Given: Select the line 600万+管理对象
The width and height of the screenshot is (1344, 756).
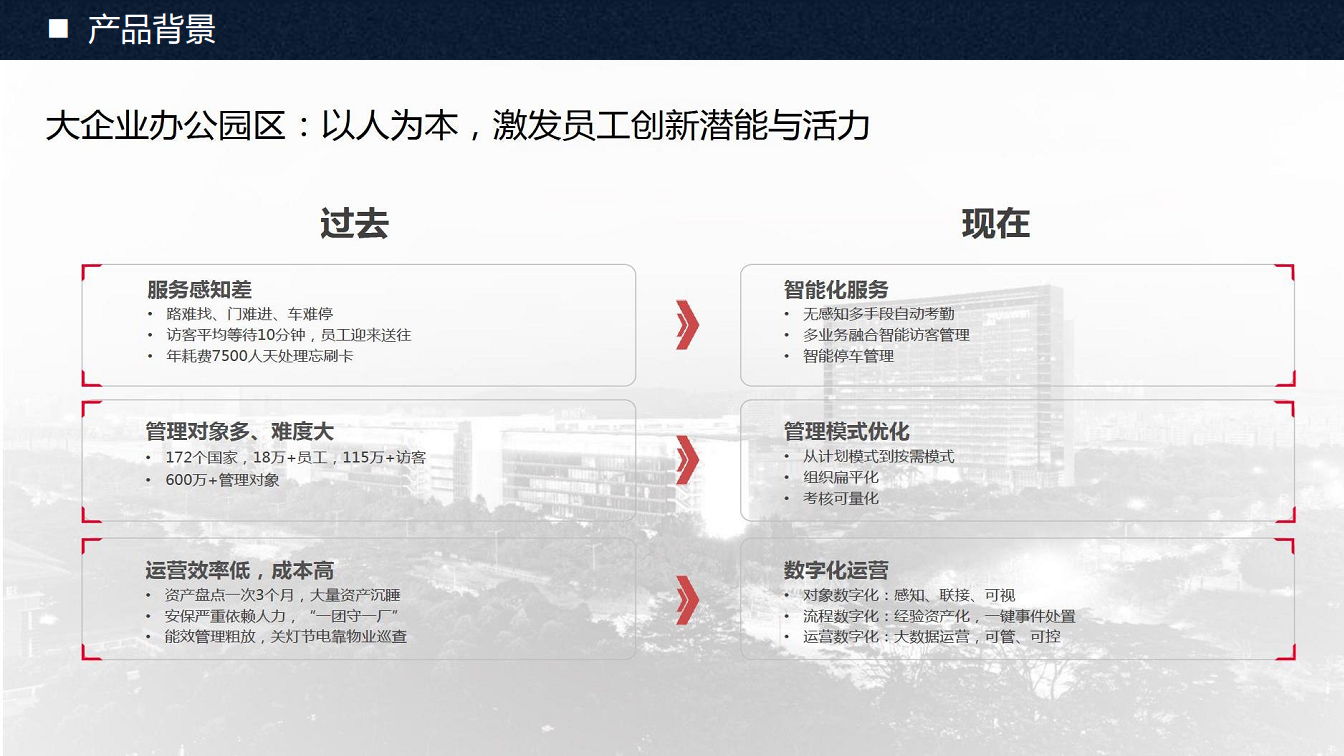Looking at the screenshot, I should [223, 480].
